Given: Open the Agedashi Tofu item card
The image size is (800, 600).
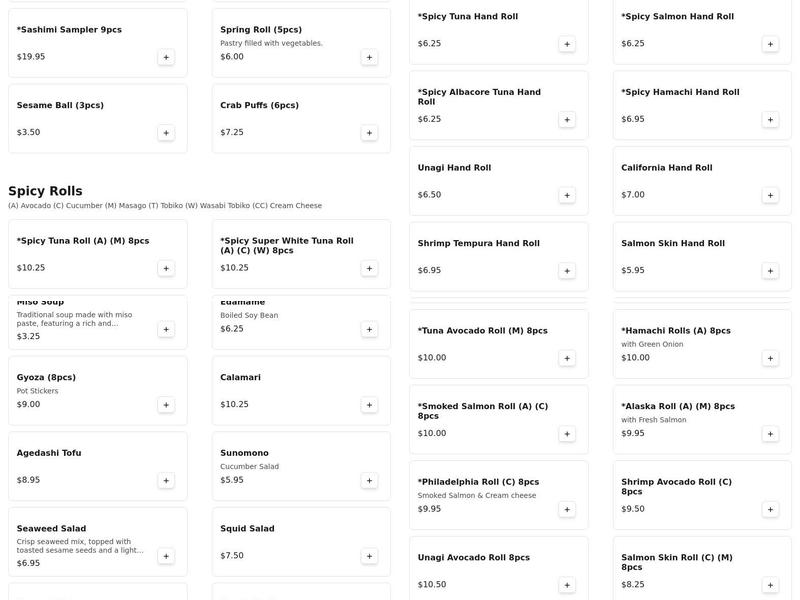Looking at the screenshot, I should 98,466.
